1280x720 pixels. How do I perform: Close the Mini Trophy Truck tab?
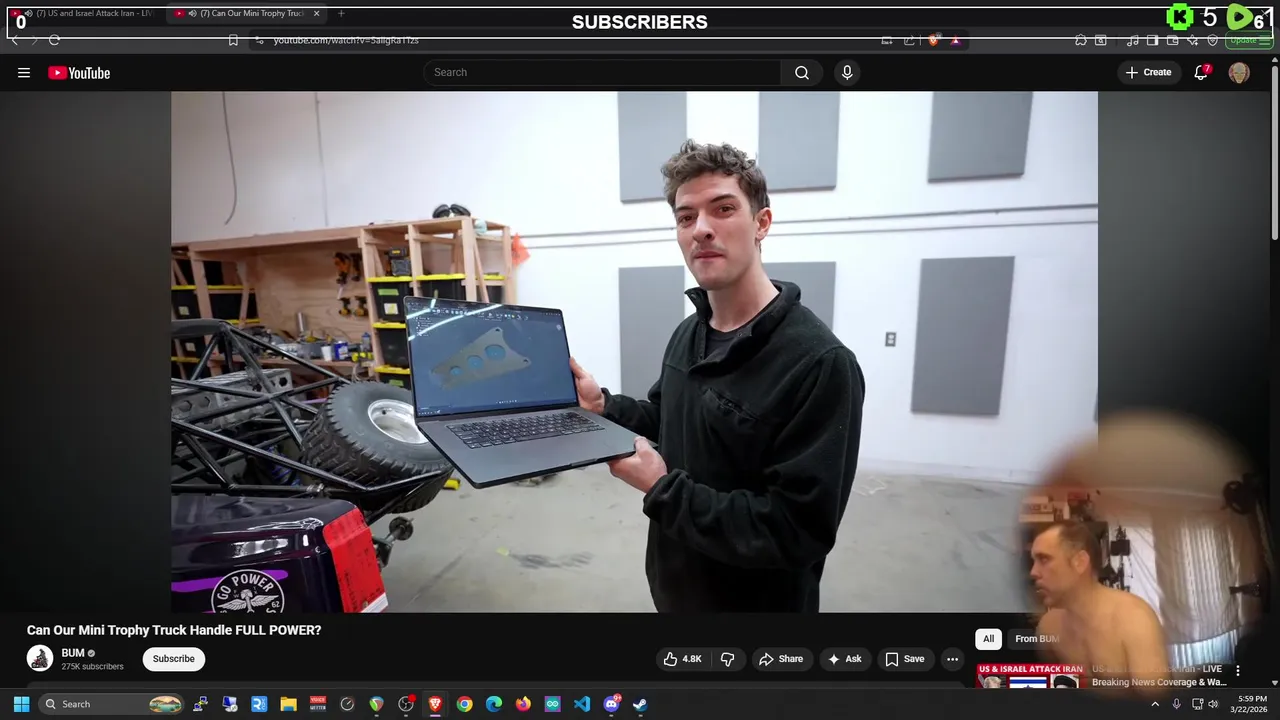[x=317, y=13]
